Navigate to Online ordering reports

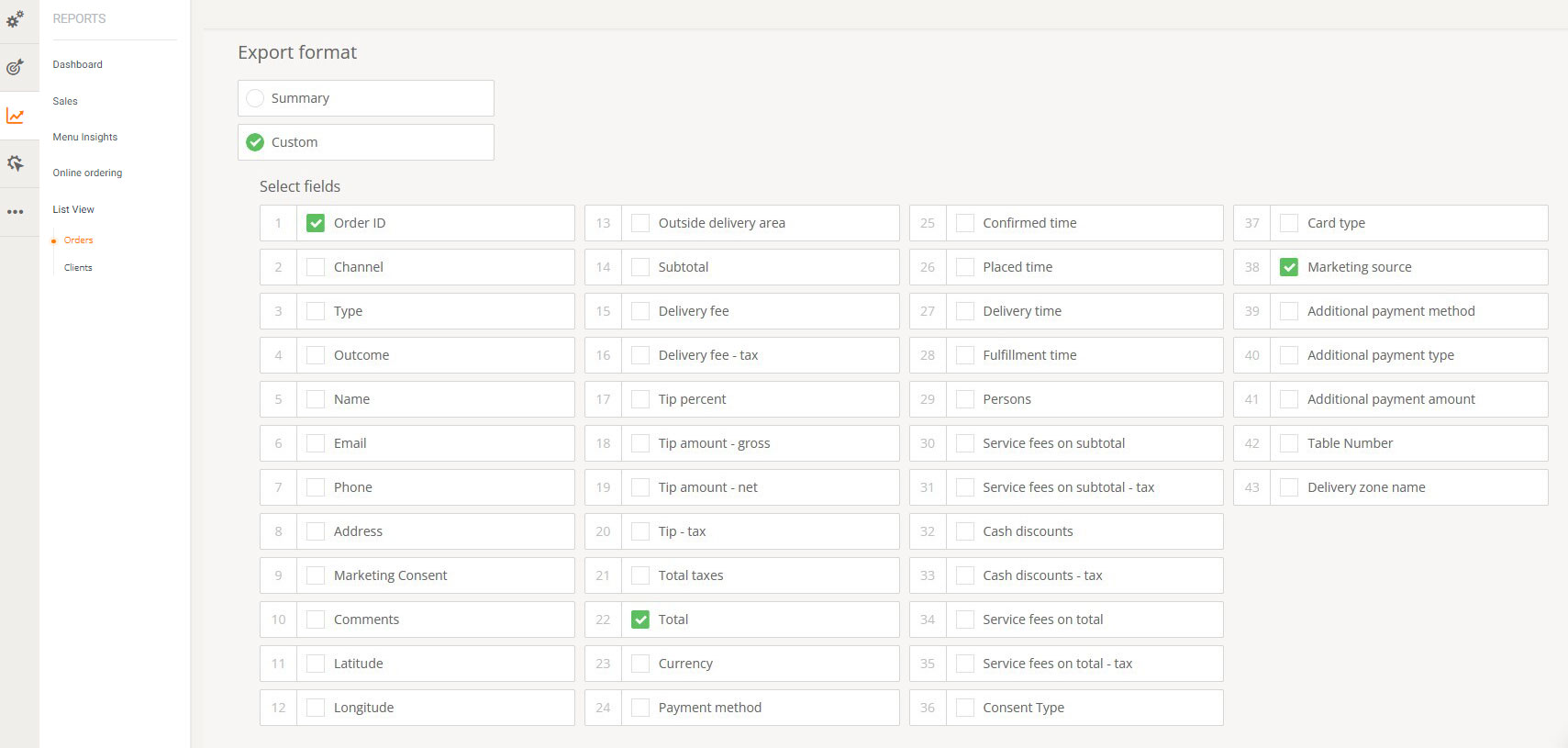87,173
